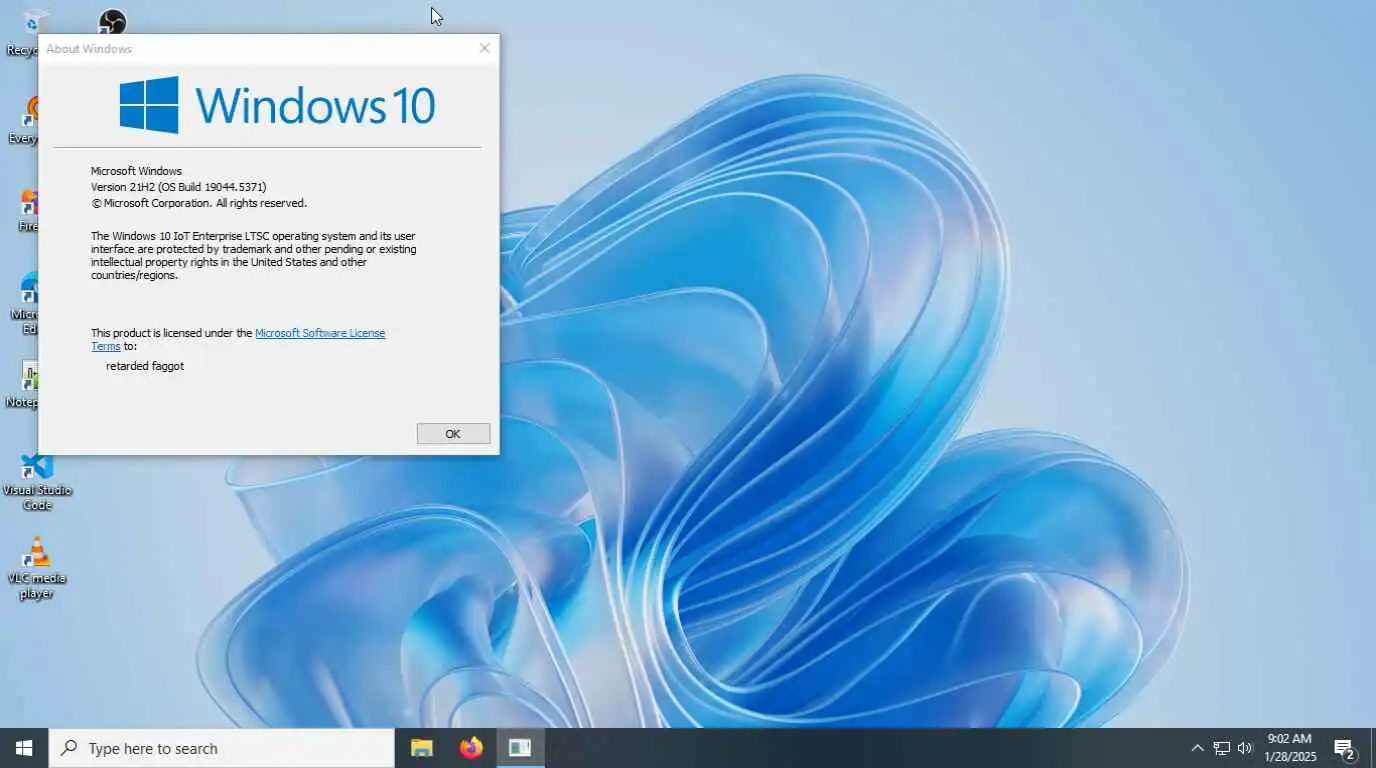The width and height of the screenshot is (1376, 768).
Task: Open the notifications action center icon
Action: (1345, 748)
